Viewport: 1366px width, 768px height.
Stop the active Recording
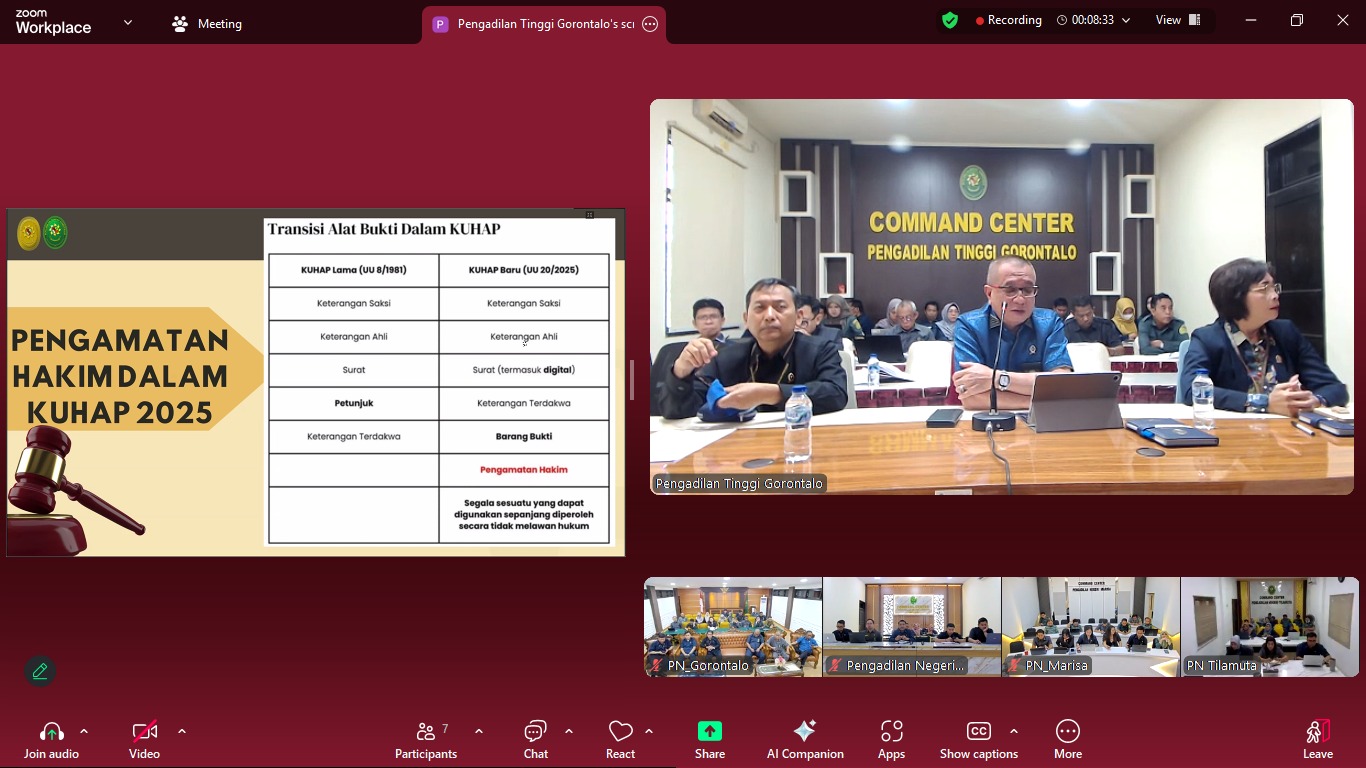point(1009,19)
